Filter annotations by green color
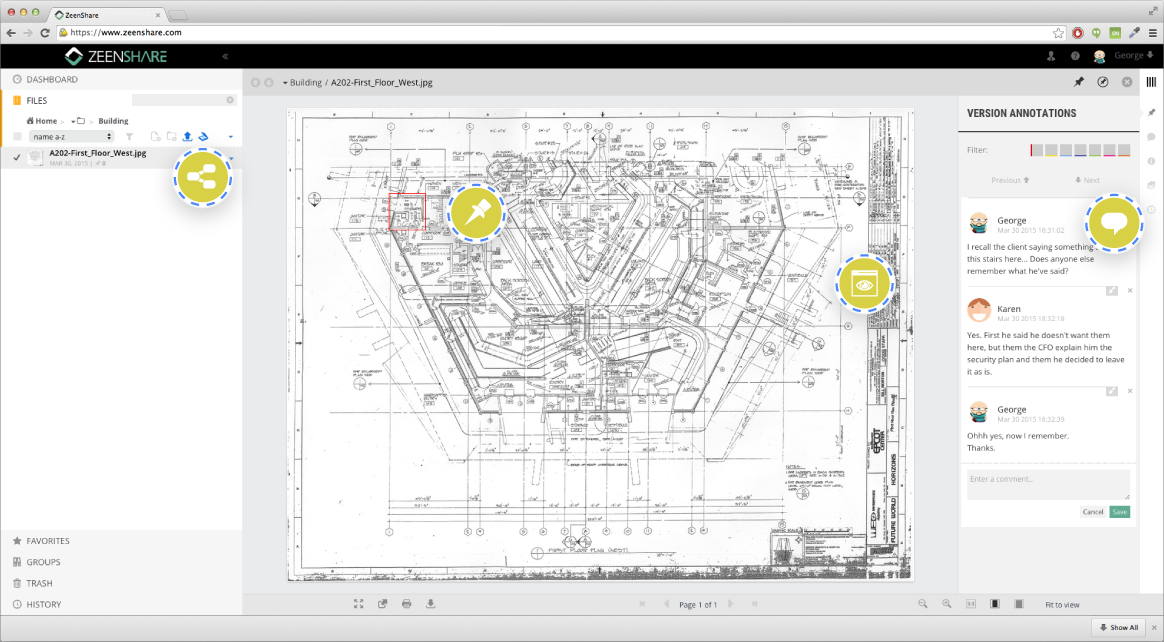 (x=1095, y=150)
